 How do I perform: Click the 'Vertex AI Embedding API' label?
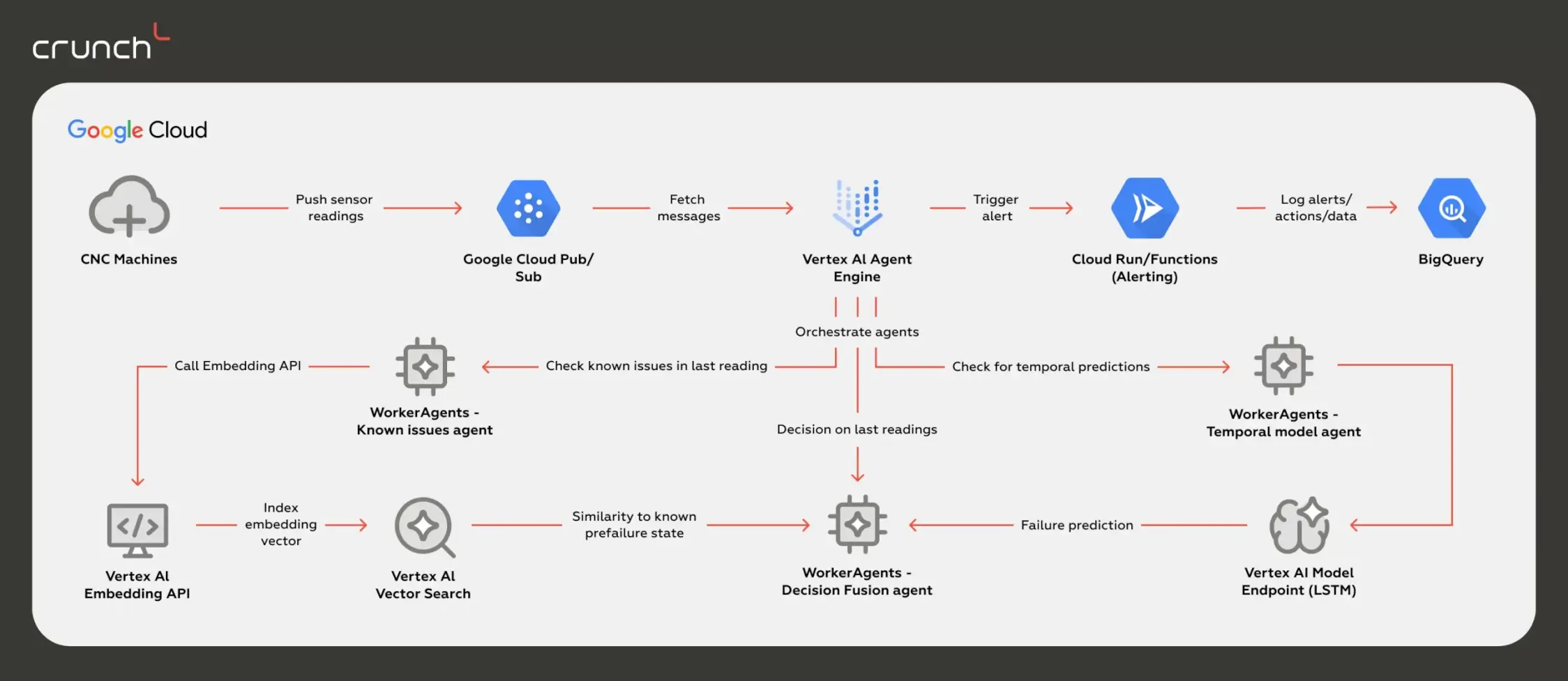pos(137,585)
